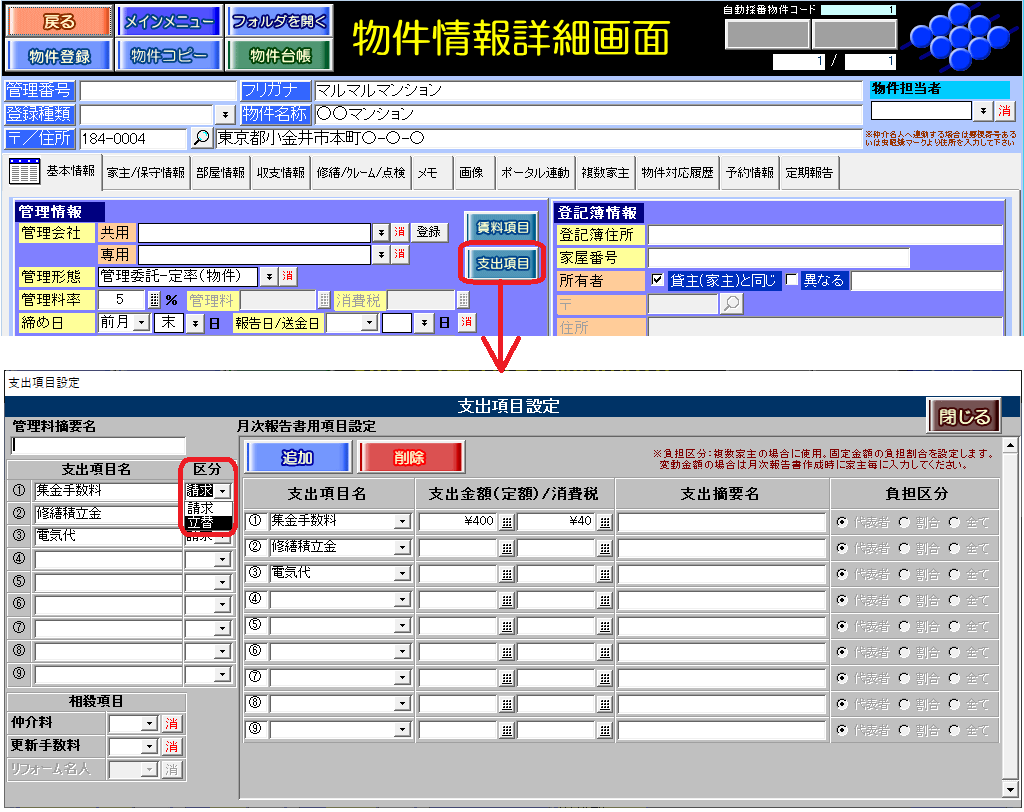Click the red 消 icon beside 管理形態
The width and height of the screenshot is (1024, 812).
287,276
